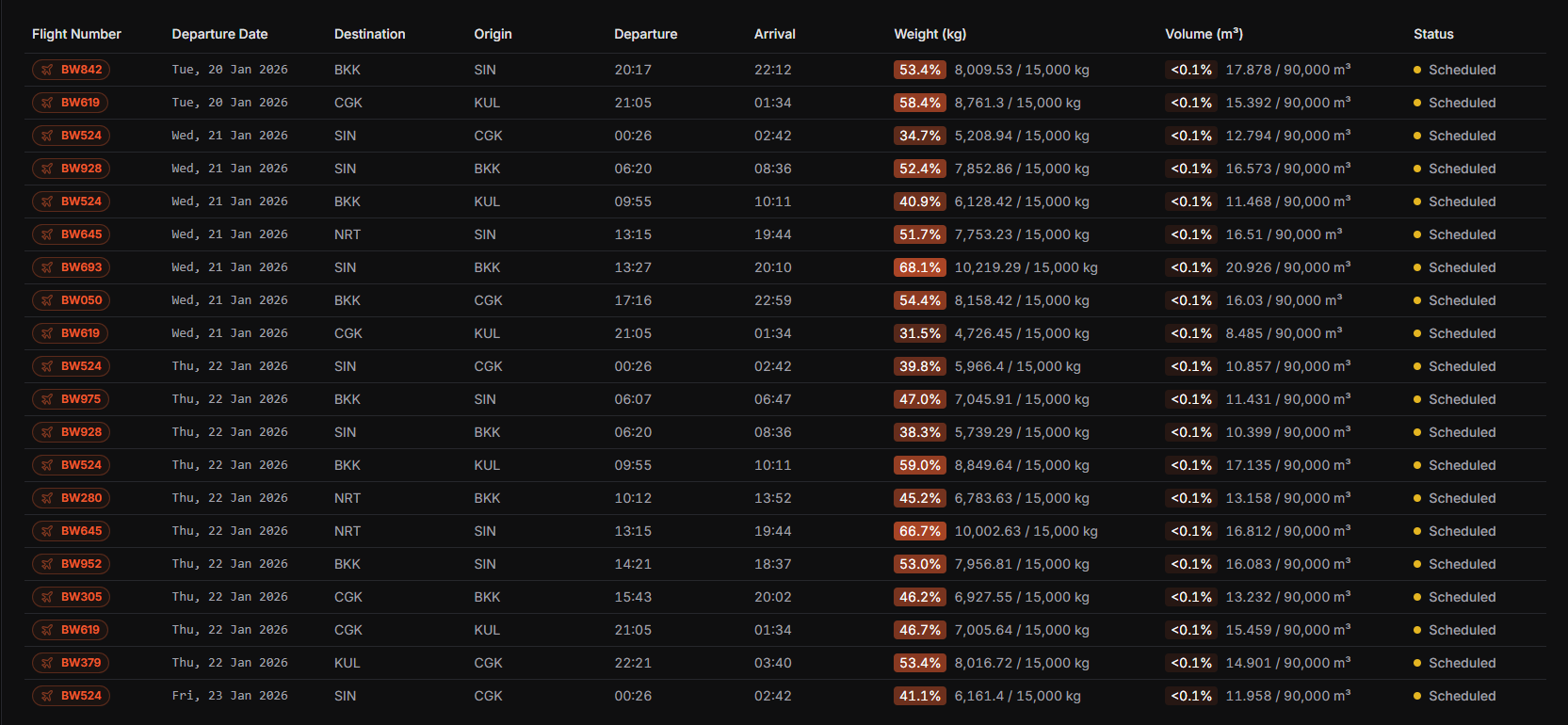
Task: Select volume text '14.901 / 90,000 m³'
Action: [x=1287, y=663]
